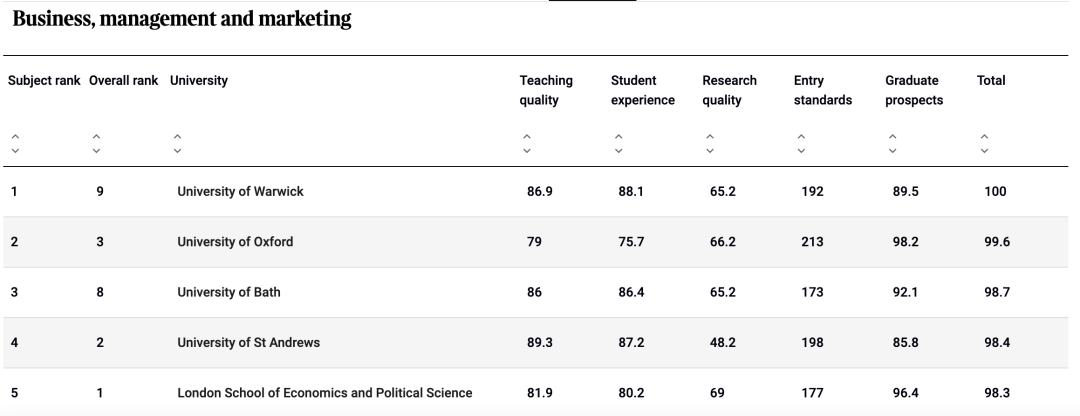Sort Overall rank descending with down arrow
This screenshot has width=1080, height=416.
tap(96, 150)
